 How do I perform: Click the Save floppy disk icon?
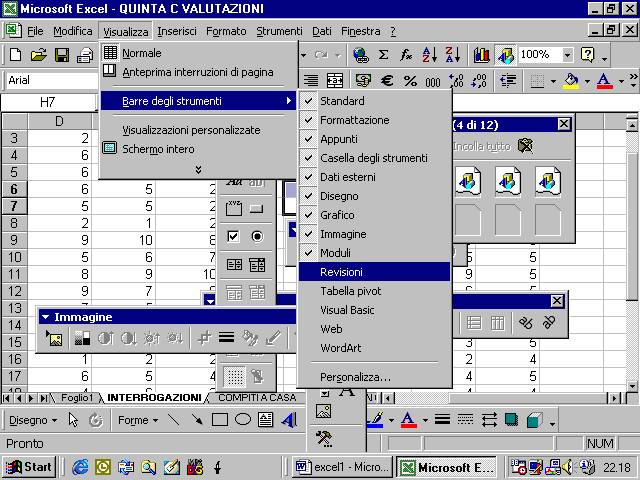pyautogui.click(x=62, y=55)
